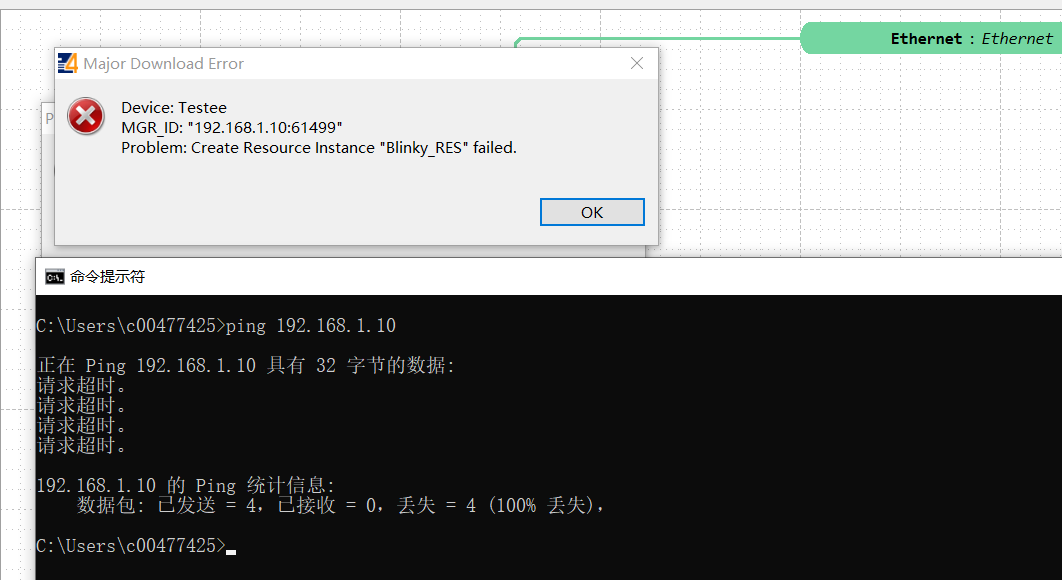Click the '正在 Ping 192.168.1.10' output line
This screenshot has height=580, width=1062.
pos(246,366)
